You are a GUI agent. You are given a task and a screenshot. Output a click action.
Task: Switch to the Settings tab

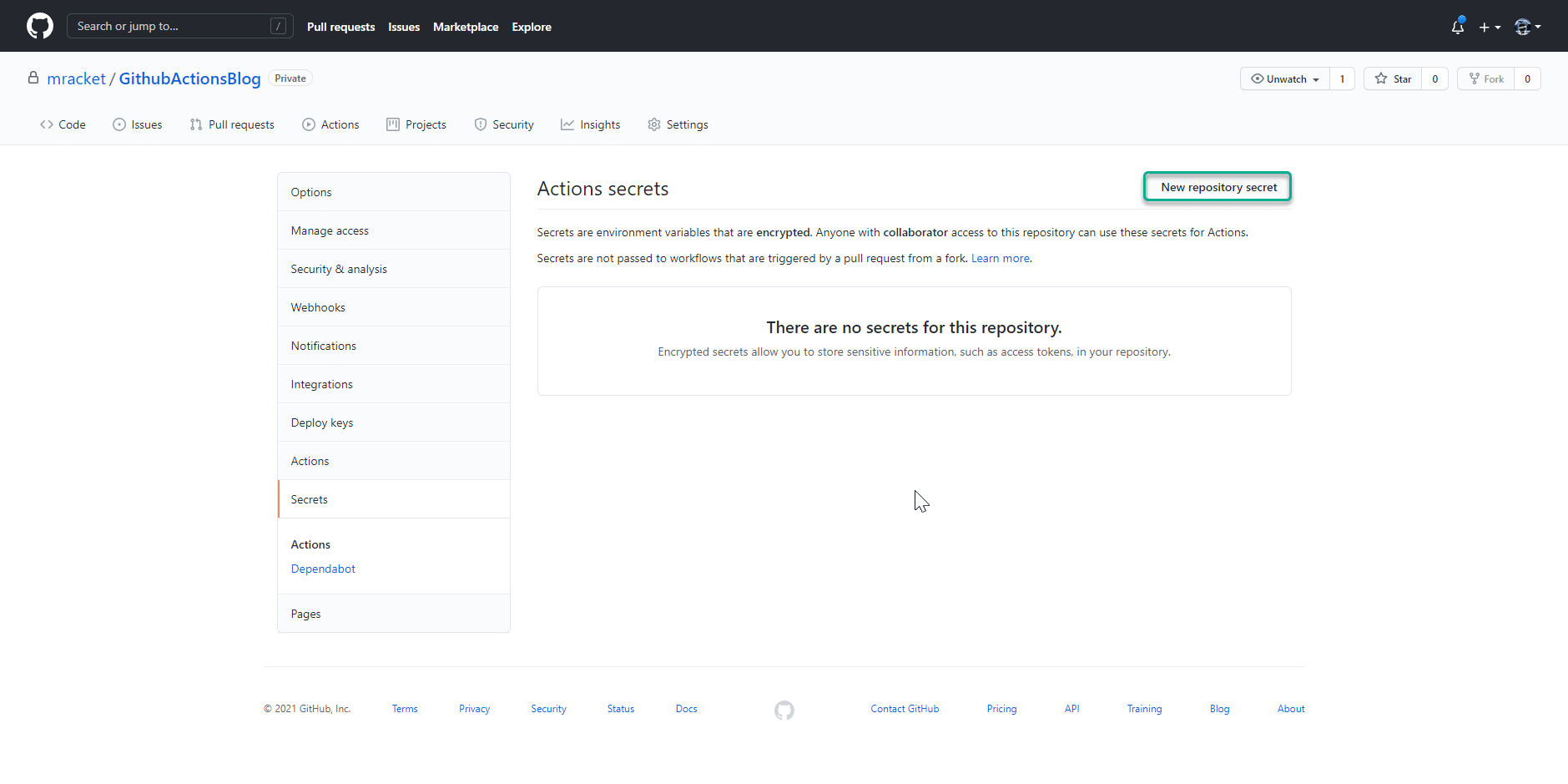pos(678,124)
